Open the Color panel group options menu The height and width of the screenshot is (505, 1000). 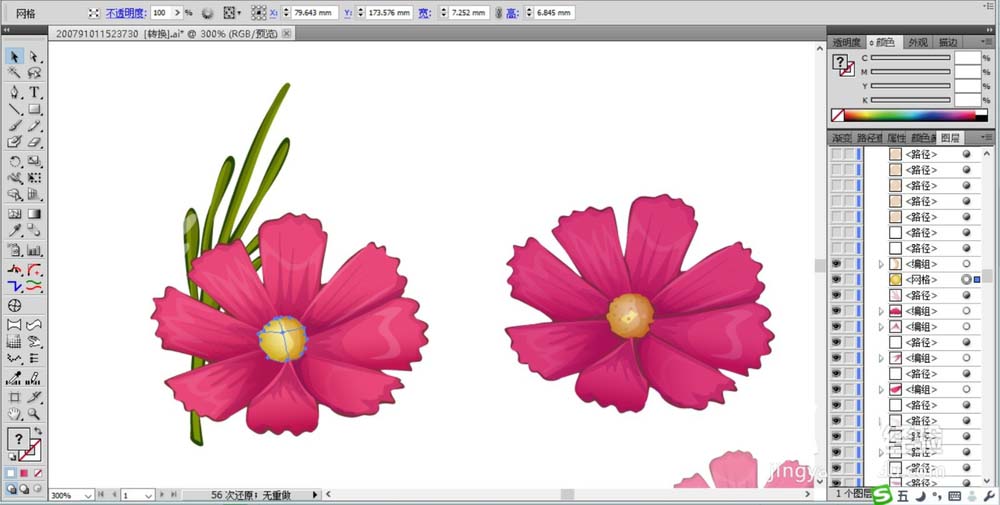coord(987,42)
